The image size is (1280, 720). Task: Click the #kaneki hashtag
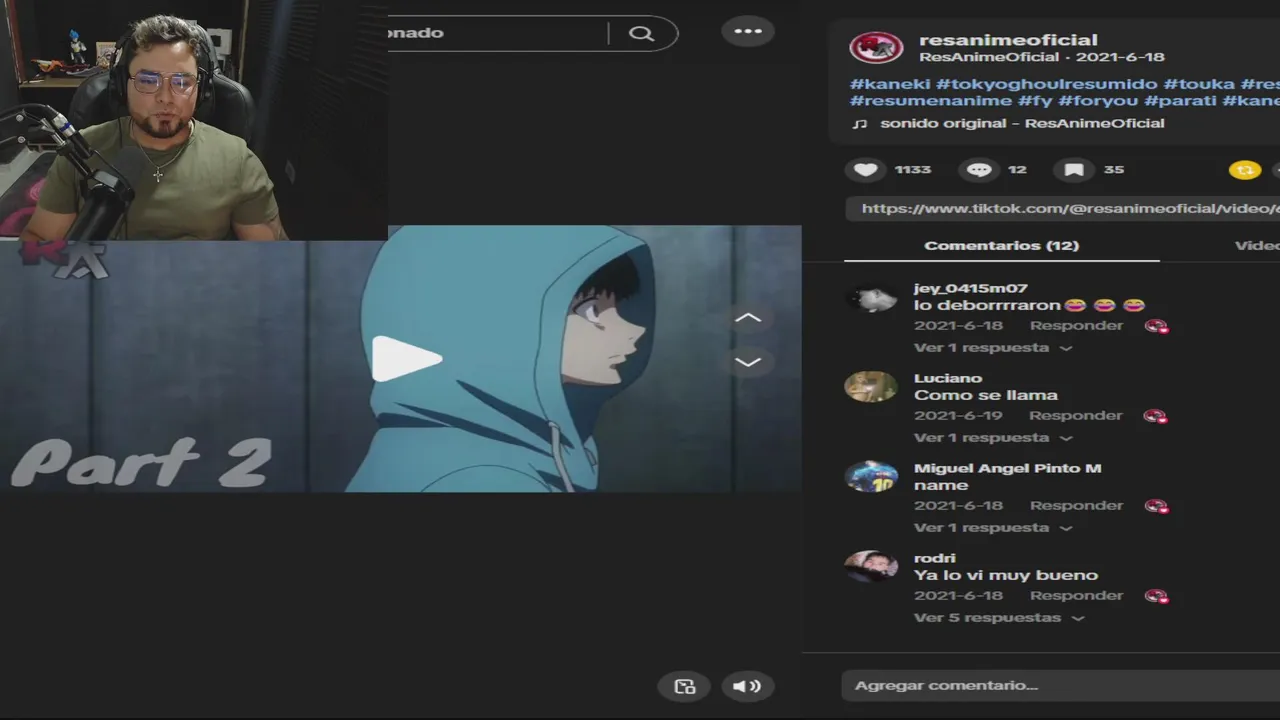[890, 84]
